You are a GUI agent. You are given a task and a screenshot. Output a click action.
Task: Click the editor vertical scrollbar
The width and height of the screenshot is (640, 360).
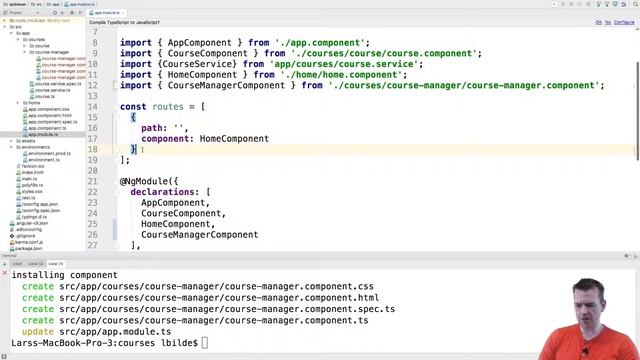[637, 110]
